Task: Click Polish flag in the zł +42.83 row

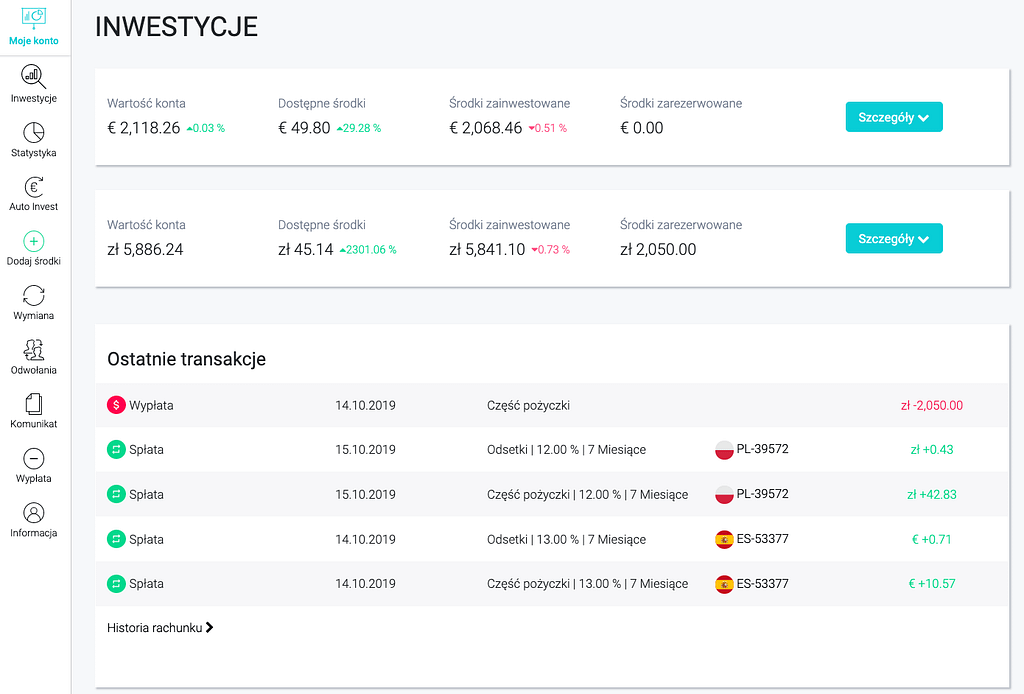Action: pyautogui.click(x=724, y=495)
